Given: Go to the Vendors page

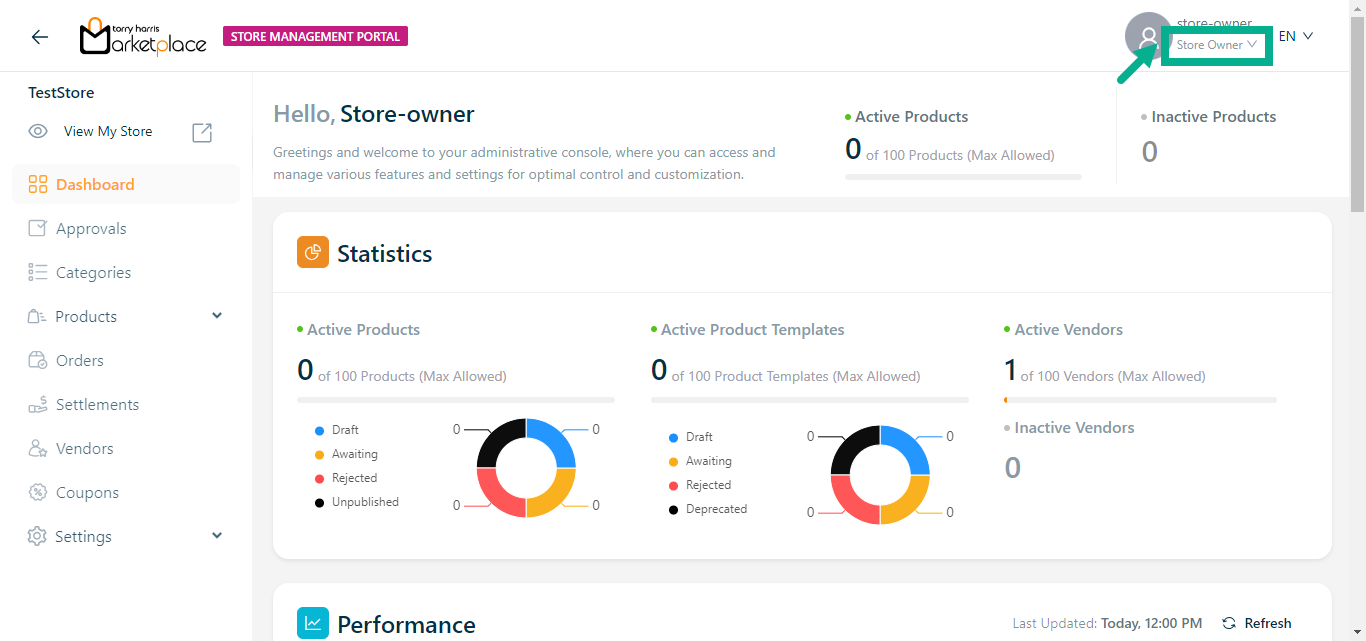Looking at the screenshot, I should [84, 449].
